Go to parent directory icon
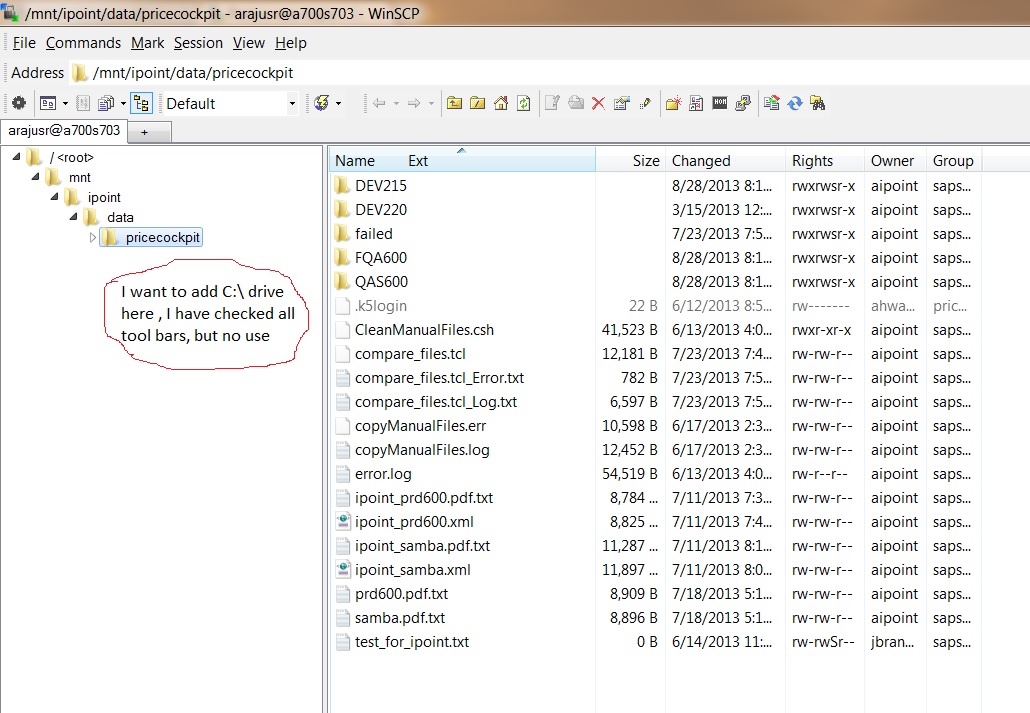This screenshot has height=713, width=1030. pos(455,103)
